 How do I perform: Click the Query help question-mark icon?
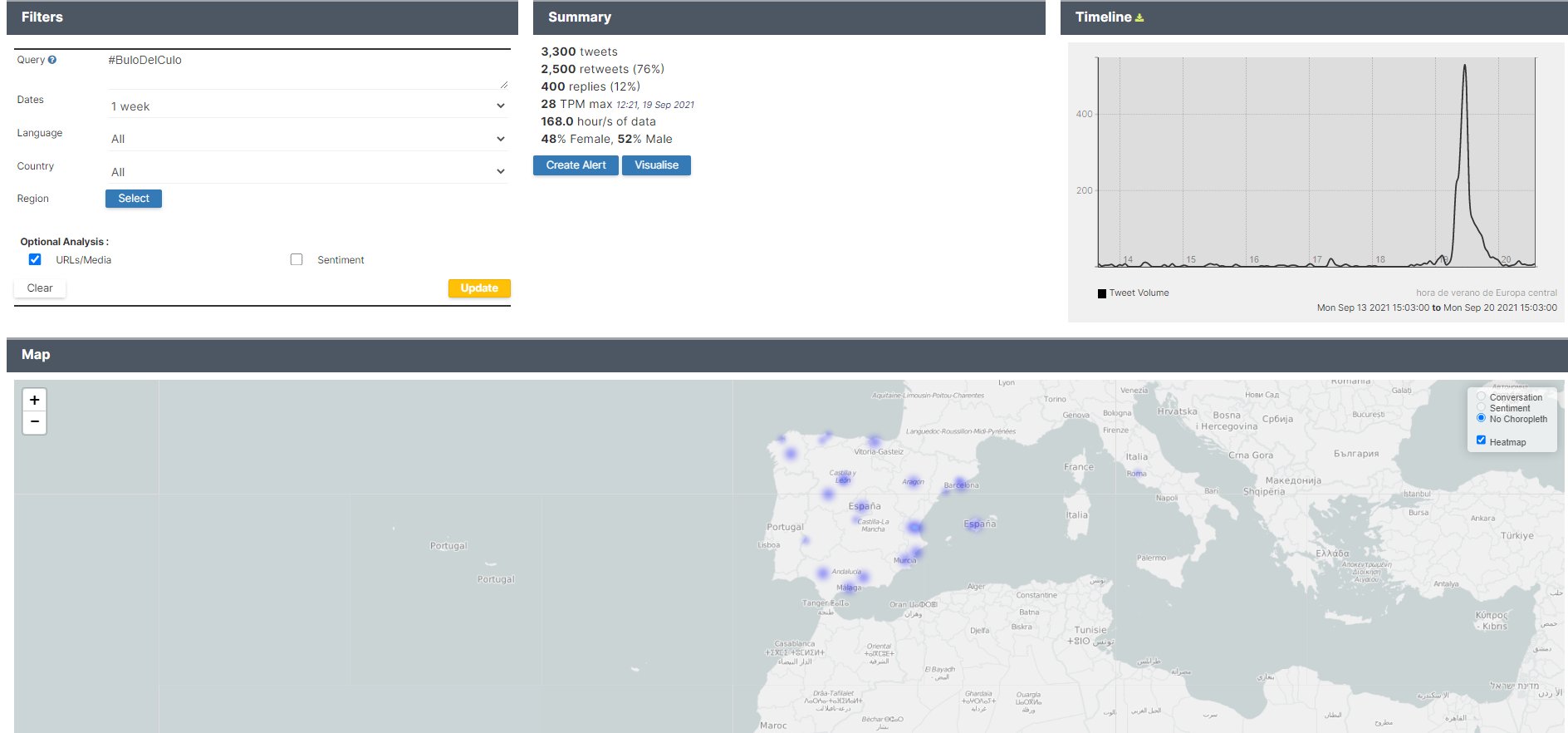coord(52,60)
